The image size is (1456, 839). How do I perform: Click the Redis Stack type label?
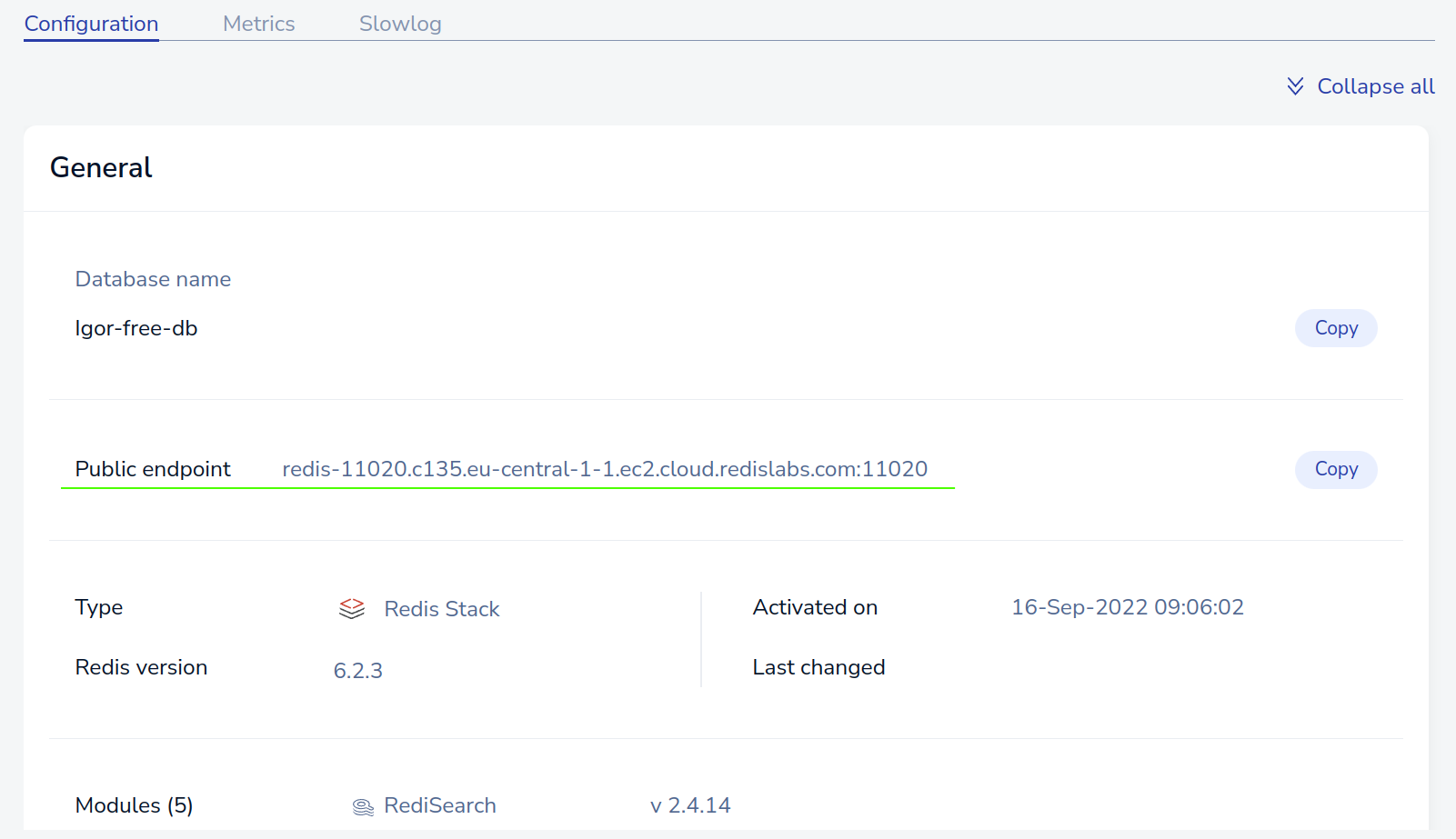click(x=441, y=609)
